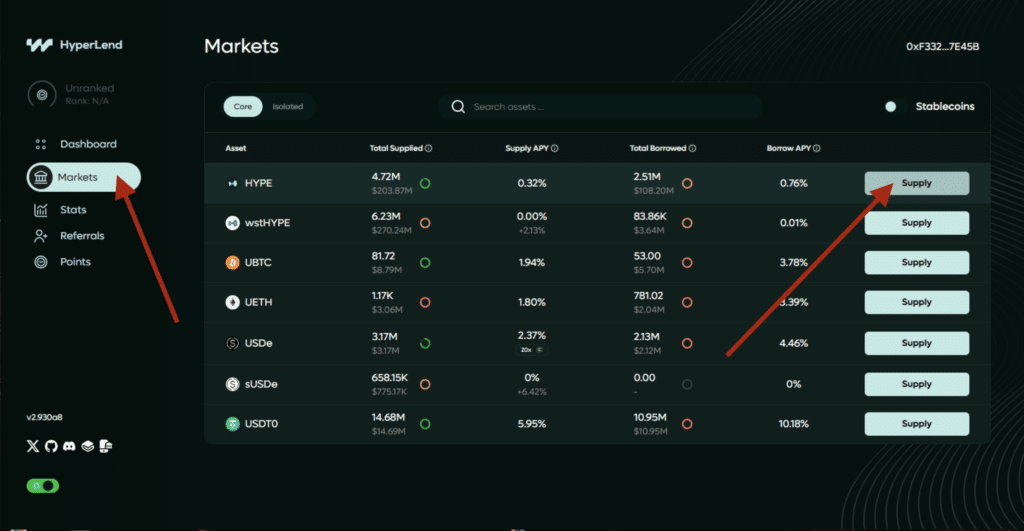Click the sUSDe +6.42% APY bonus text
This screenshot has width=1024, height=531.
click(x=532, y=392)
